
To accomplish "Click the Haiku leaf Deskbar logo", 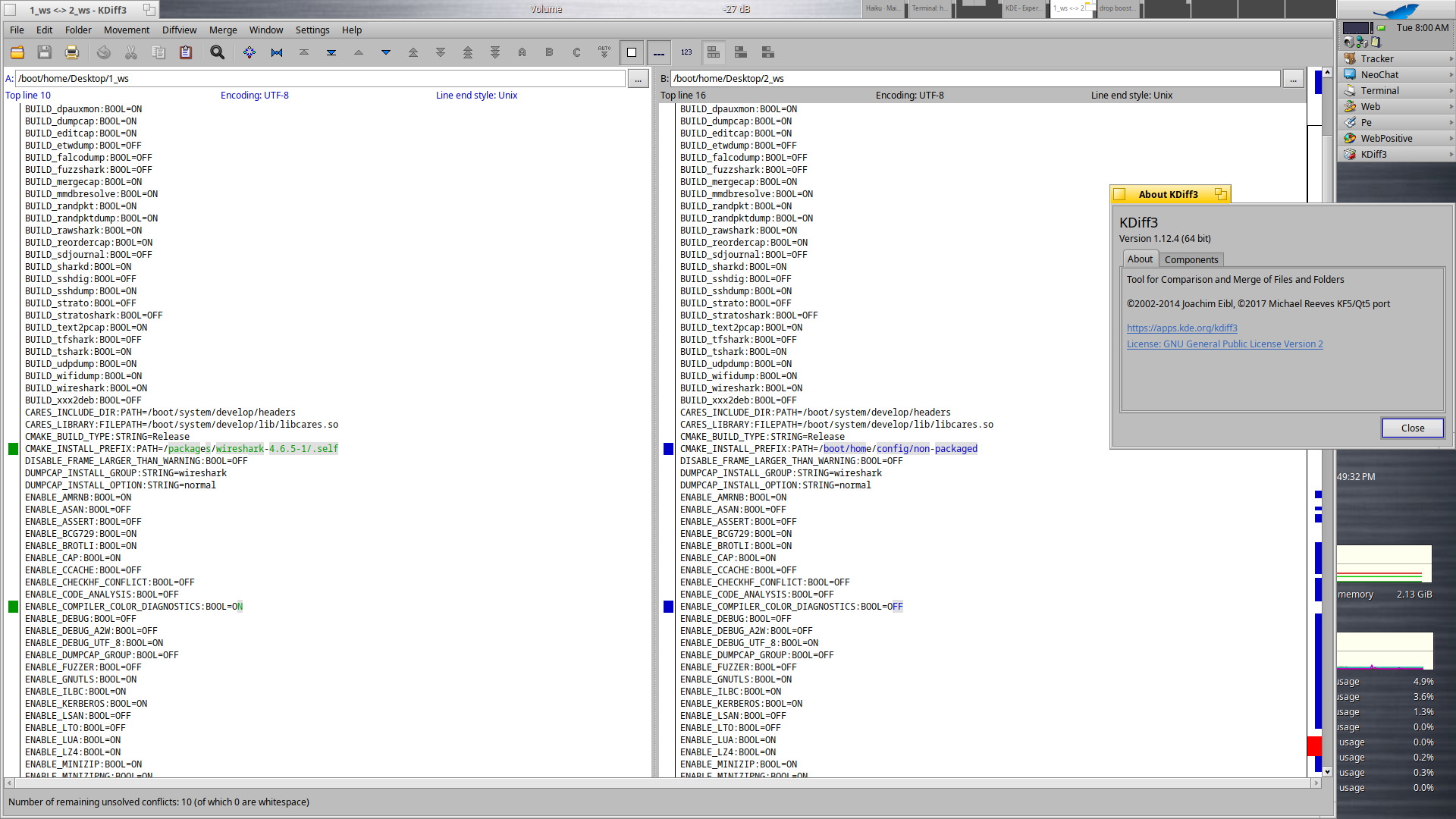I will (1396, 11).
